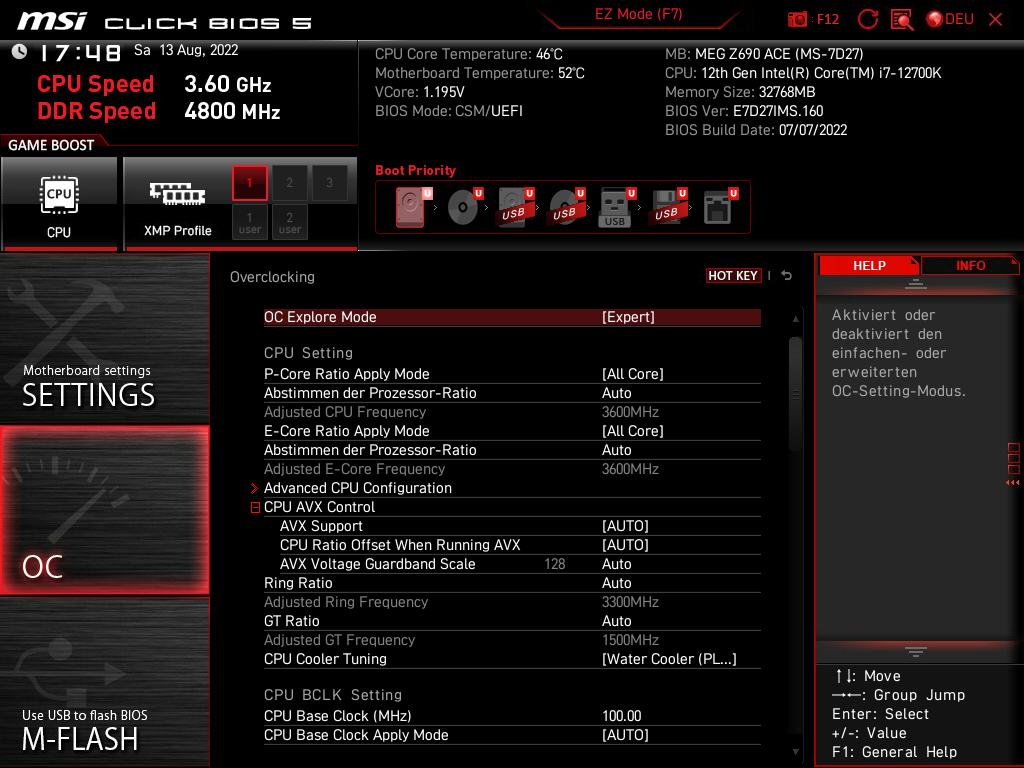Viewport: 1024px width, 768px height.
Task: Toggle GAME BOOST CPU button
Action: pos(59,204)
